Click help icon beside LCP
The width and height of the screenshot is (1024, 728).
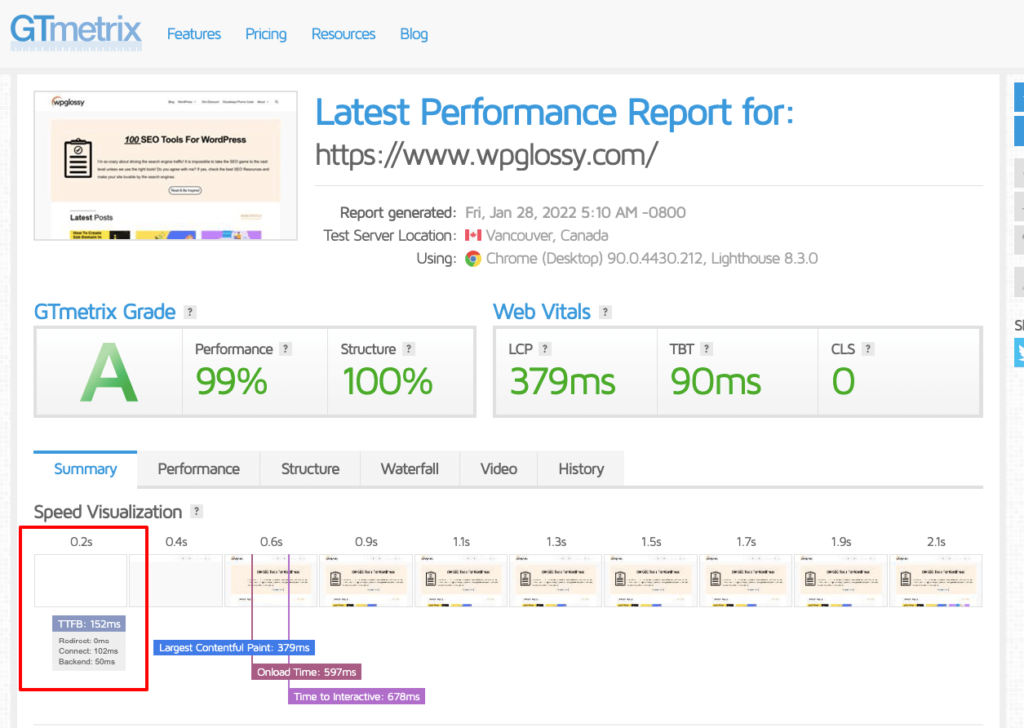545,349
